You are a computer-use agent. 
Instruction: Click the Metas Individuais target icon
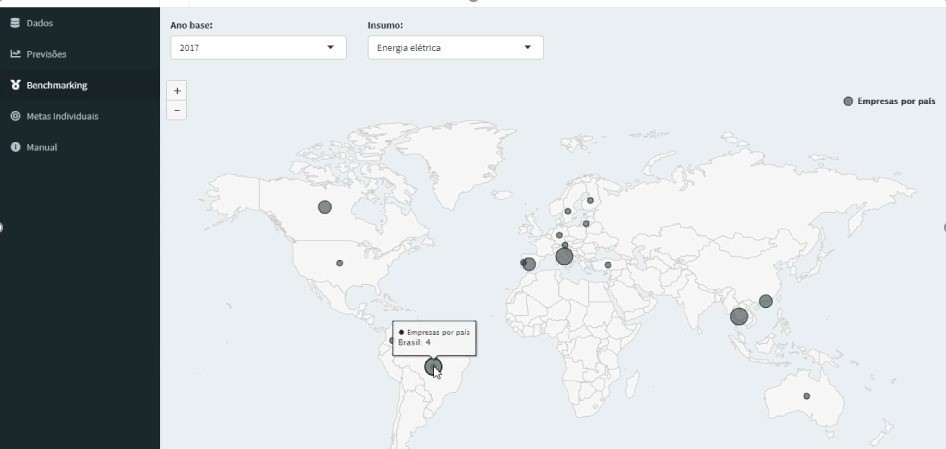click(x=15, y=116)
